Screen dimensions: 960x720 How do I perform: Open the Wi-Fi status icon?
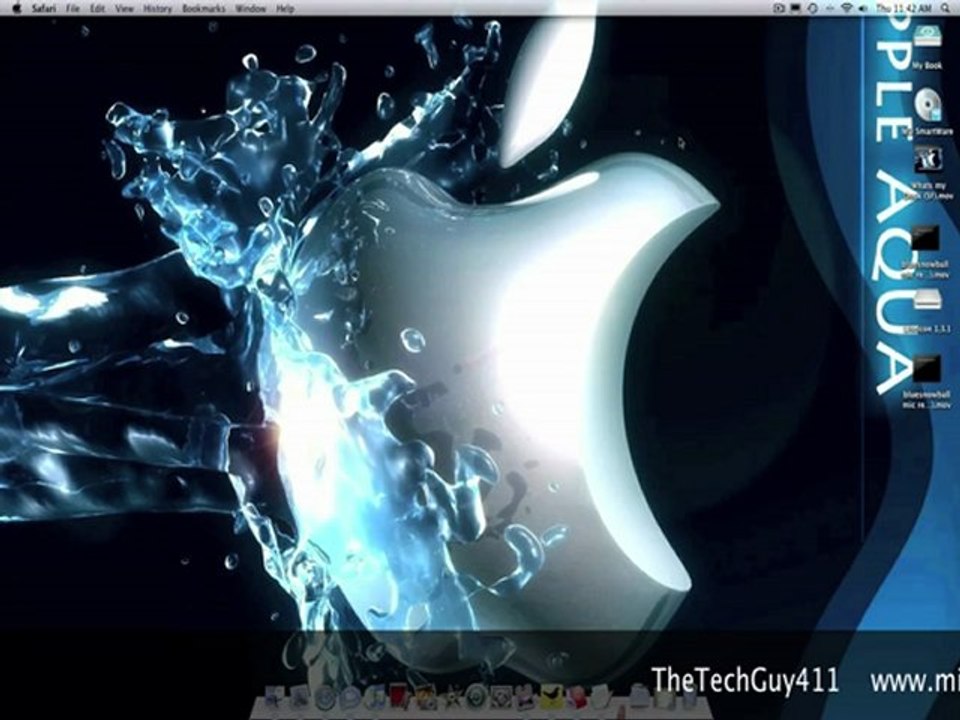tap(847, 9)
